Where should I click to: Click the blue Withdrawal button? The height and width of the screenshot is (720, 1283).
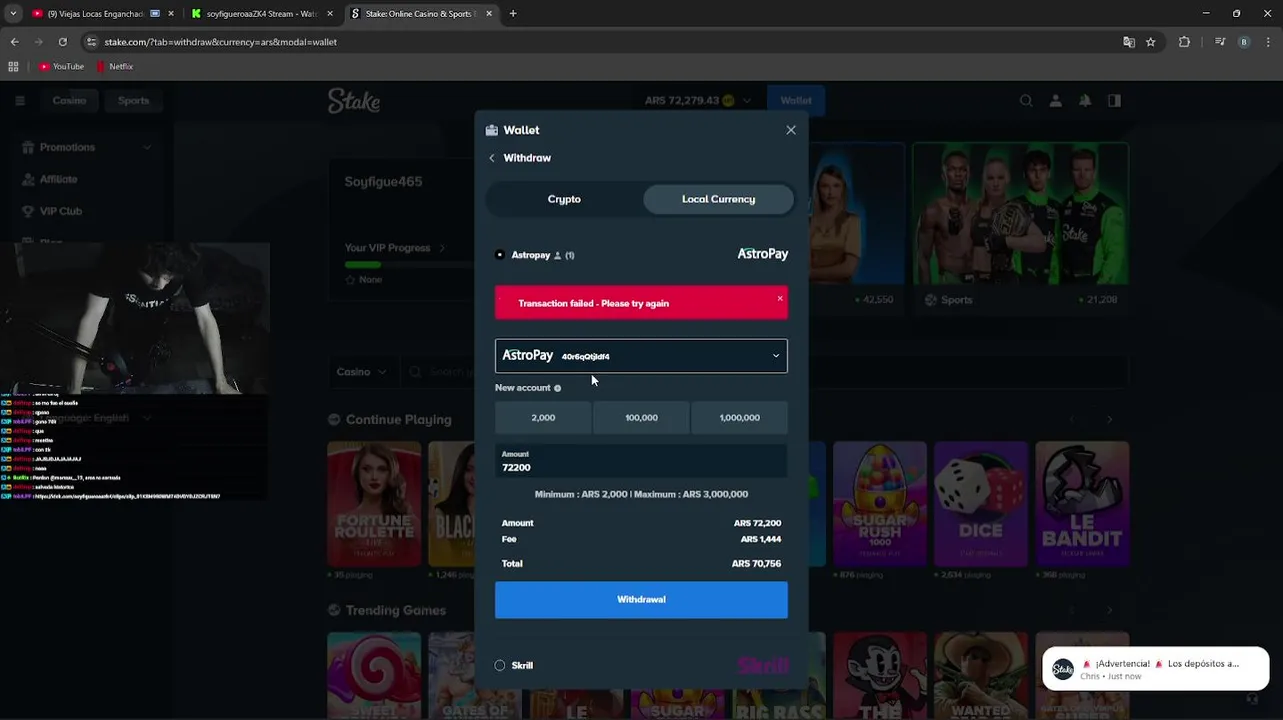click(x=641, y=599)
